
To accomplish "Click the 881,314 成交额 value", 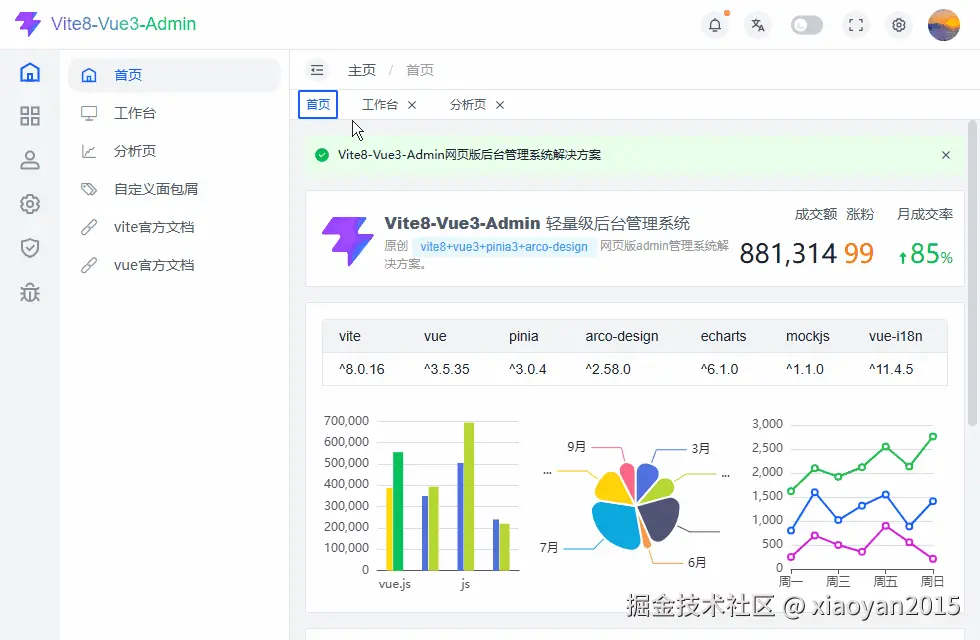I will 788,254.
